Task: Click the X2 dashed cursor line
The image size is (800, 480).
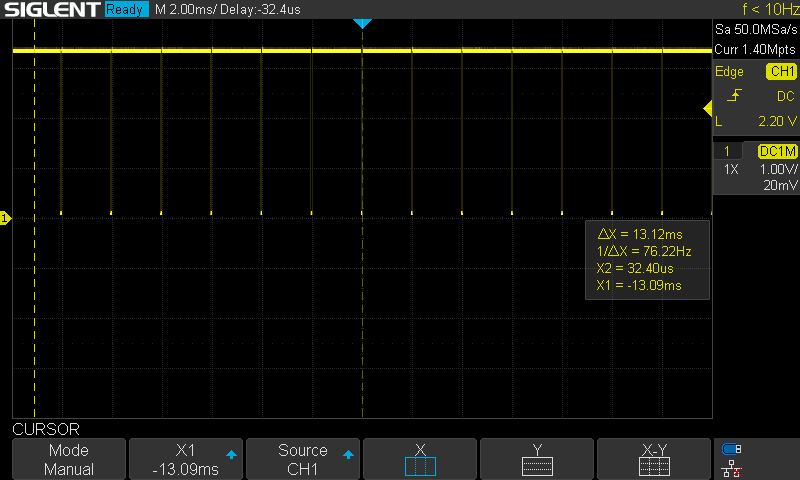Action: point(362,218)
